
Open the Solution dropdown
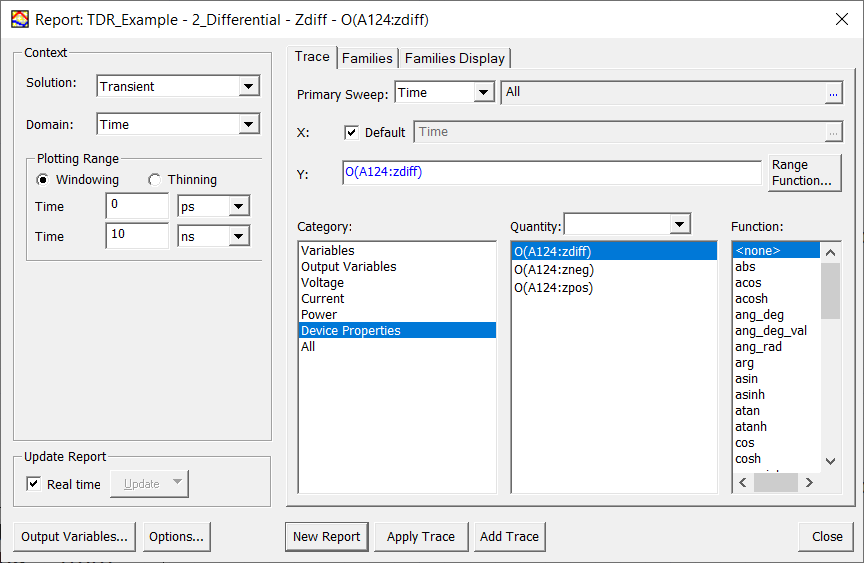point(249,87)
